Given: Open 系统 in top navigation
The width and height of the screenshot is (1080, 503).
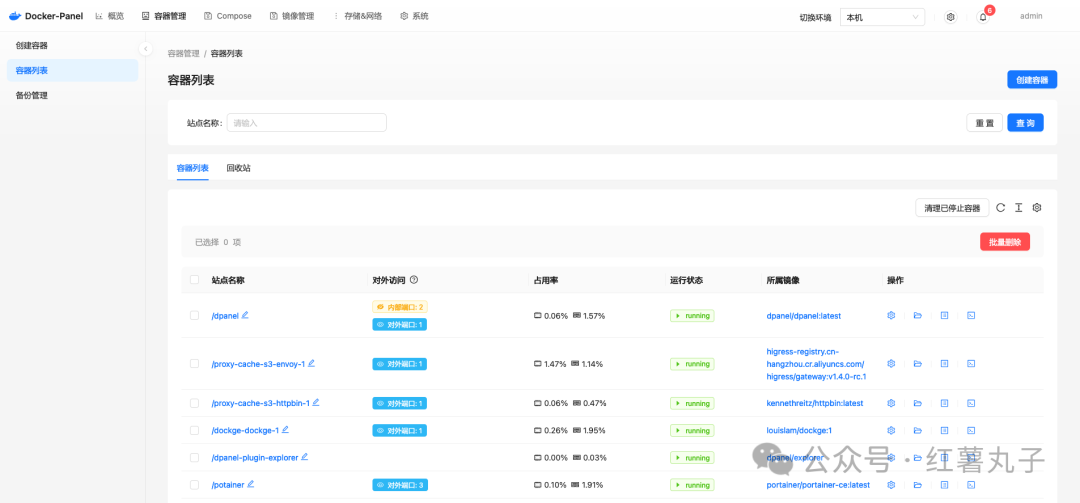Looking at the screenshot, I should (414, 16).
